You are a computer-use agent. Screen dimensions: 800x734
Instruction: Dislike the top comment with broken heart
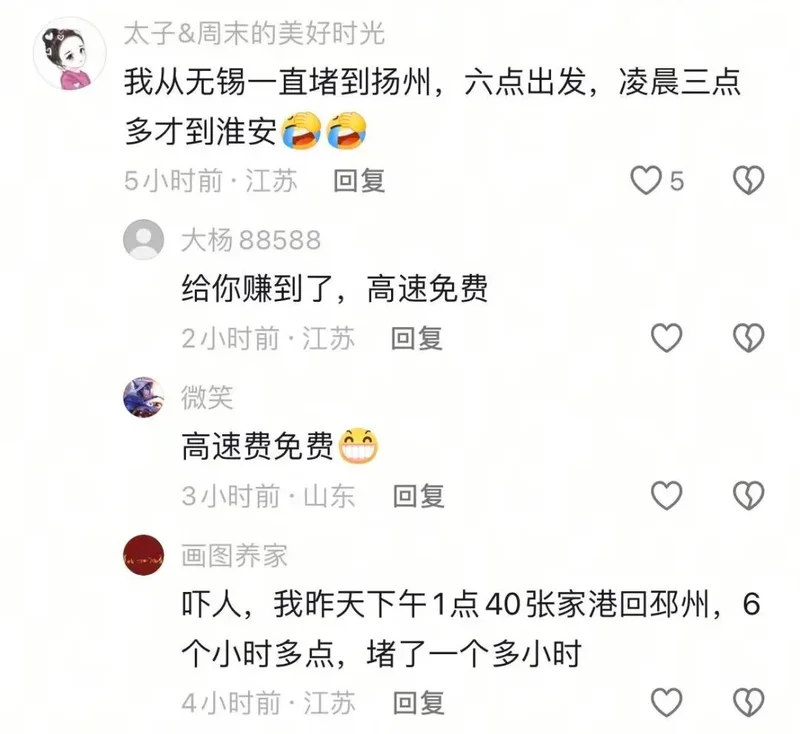748,181
